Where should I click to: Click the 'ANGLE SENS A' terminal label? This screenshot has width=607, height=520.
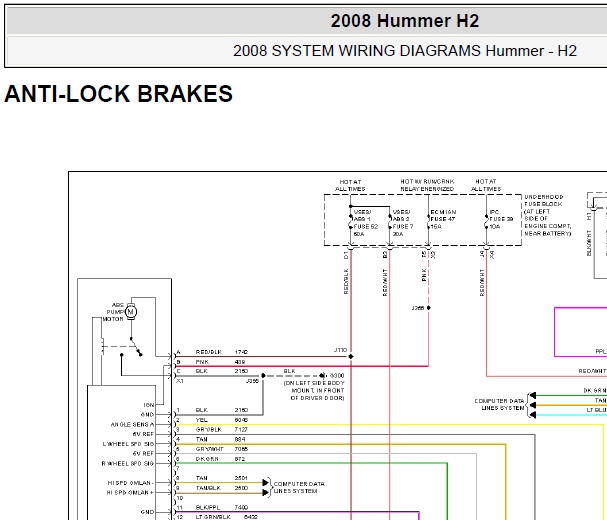click(132, 424)
